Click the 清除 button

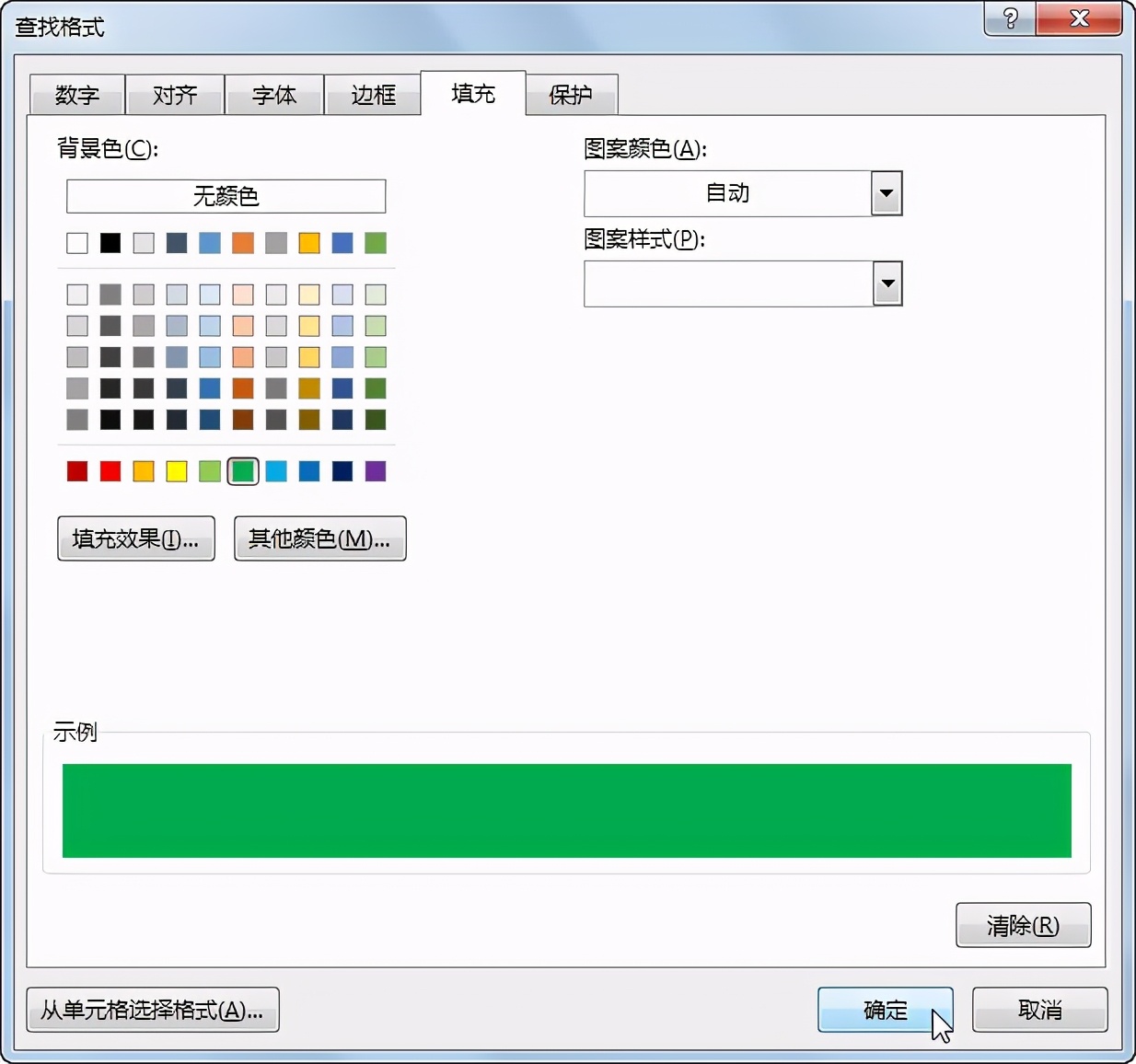1023,925
